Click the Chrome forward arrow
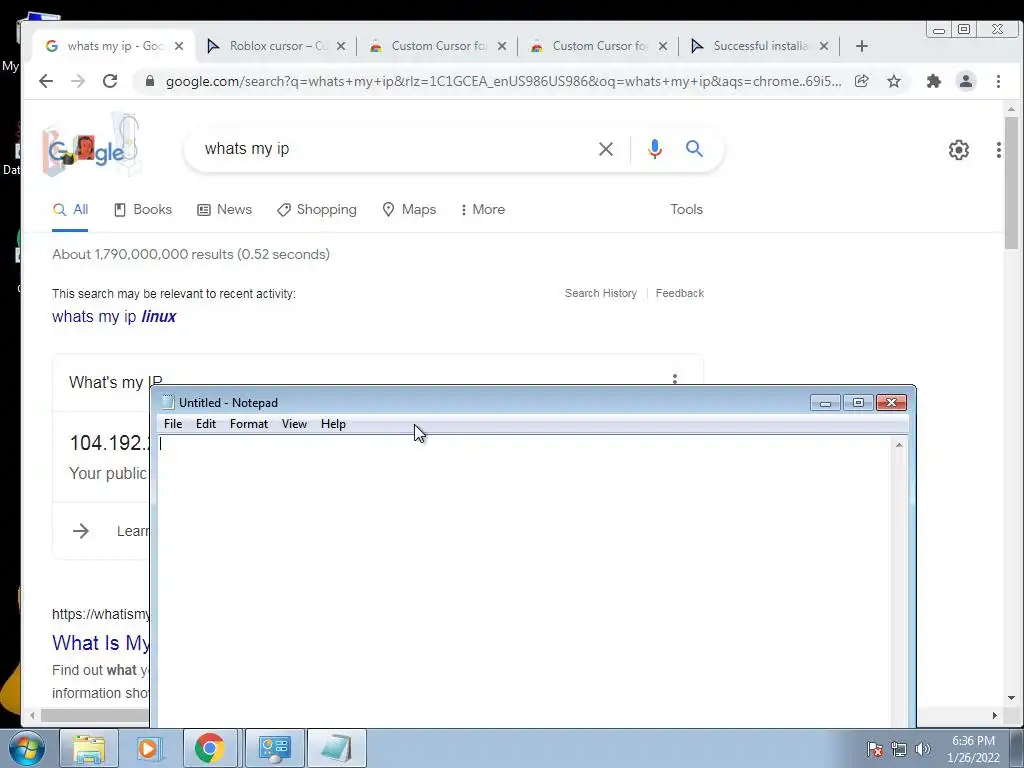This screenshot has height=768, width=1024. pyautogui.click(x=78, y=81)
